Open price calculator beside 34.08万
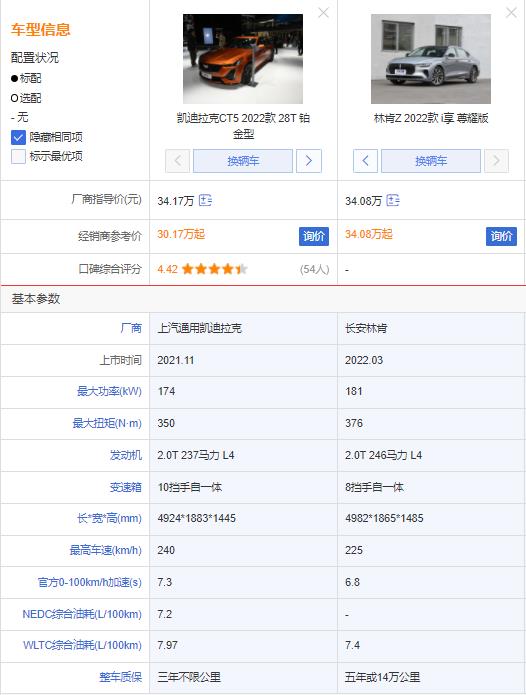 point(393,200)
